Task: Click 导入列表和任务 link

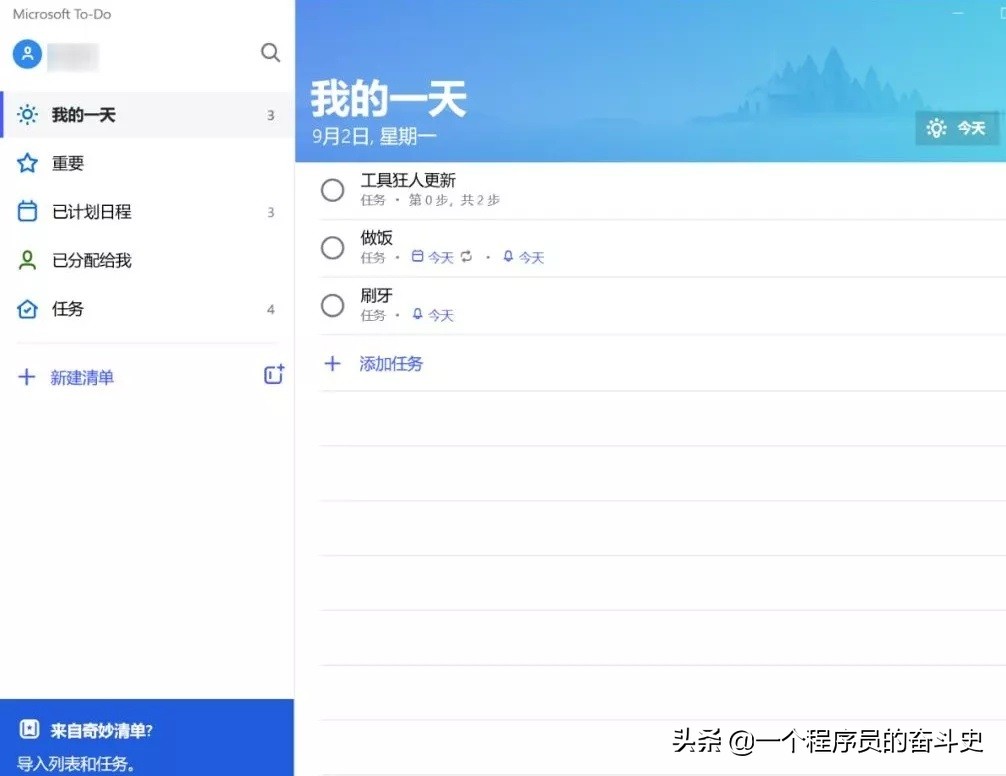Action: tap(75, 763)
